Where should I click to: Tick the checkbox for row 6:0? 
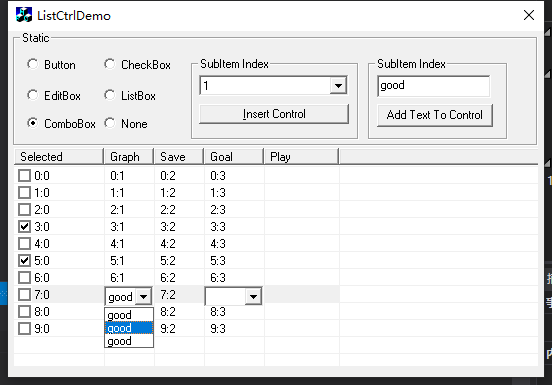tap(24, 278)
